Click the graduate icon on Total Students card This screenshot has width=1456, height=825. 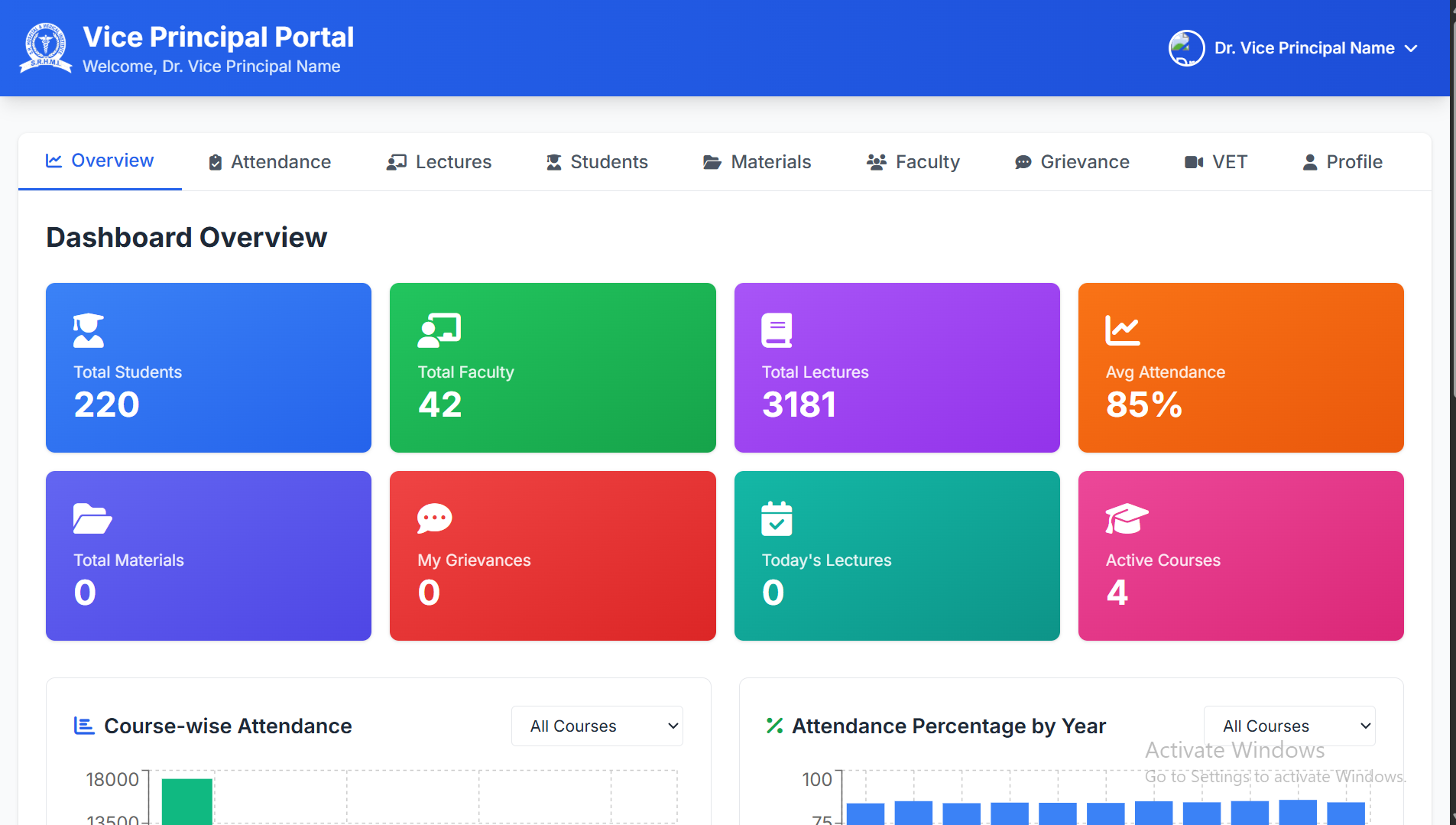pos(89,330)
